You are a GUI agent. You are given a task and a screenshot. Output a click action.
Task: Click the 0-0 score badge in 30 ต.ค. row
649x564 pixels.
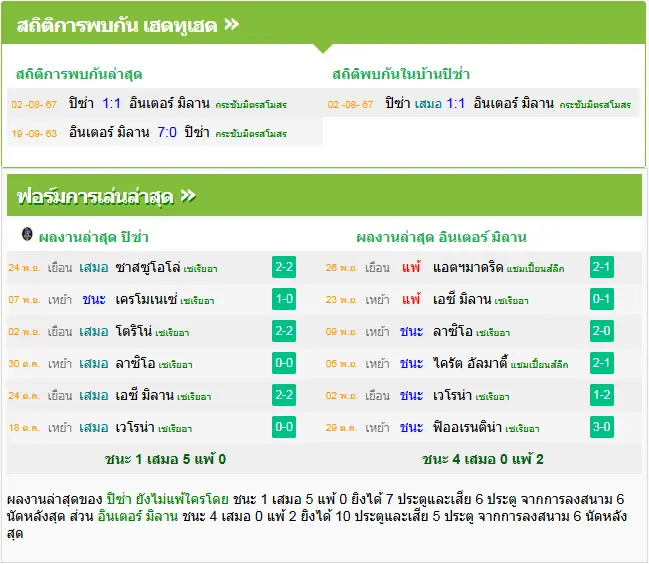point(284,363)
